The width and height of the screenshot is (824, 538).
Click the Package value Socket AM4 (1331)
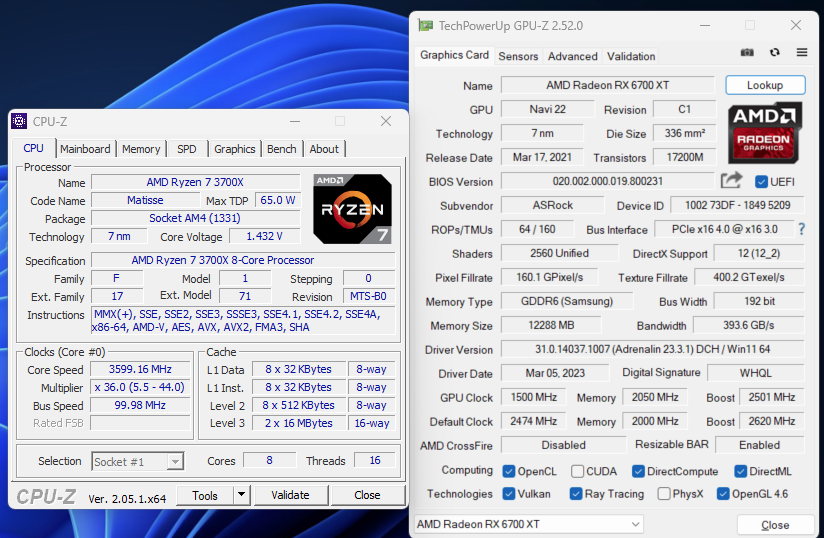(x=195, y=218)
